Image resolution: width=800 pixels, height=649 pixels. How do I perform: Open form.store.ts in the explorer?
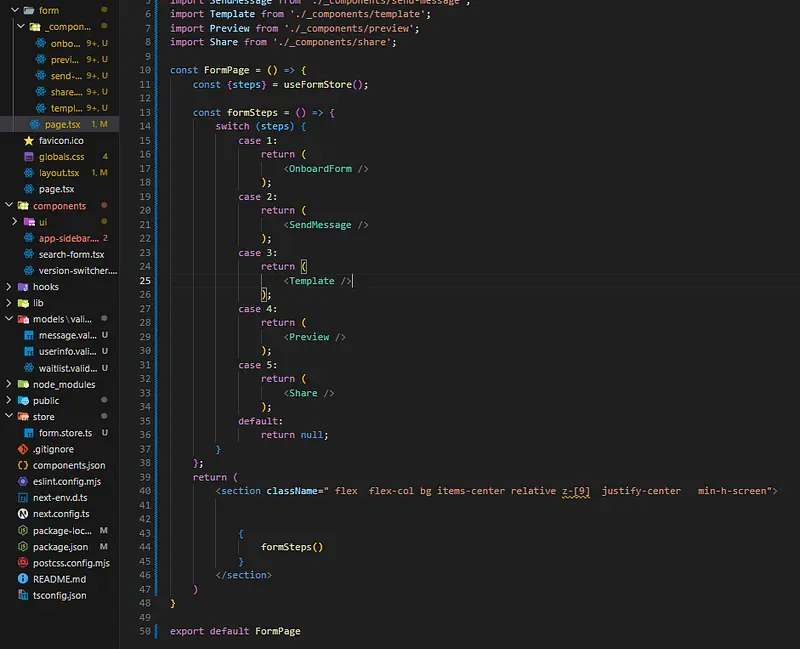(65, 433)
